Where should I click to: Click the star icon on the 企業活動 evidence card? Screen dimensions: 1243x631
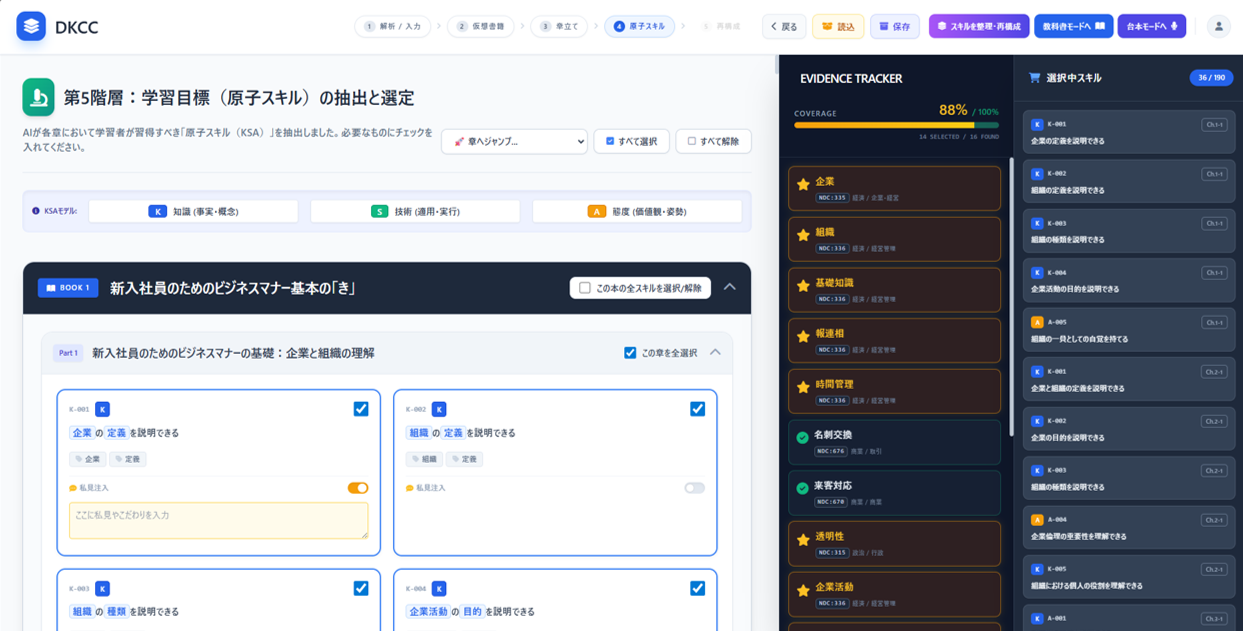coord(803,591)
